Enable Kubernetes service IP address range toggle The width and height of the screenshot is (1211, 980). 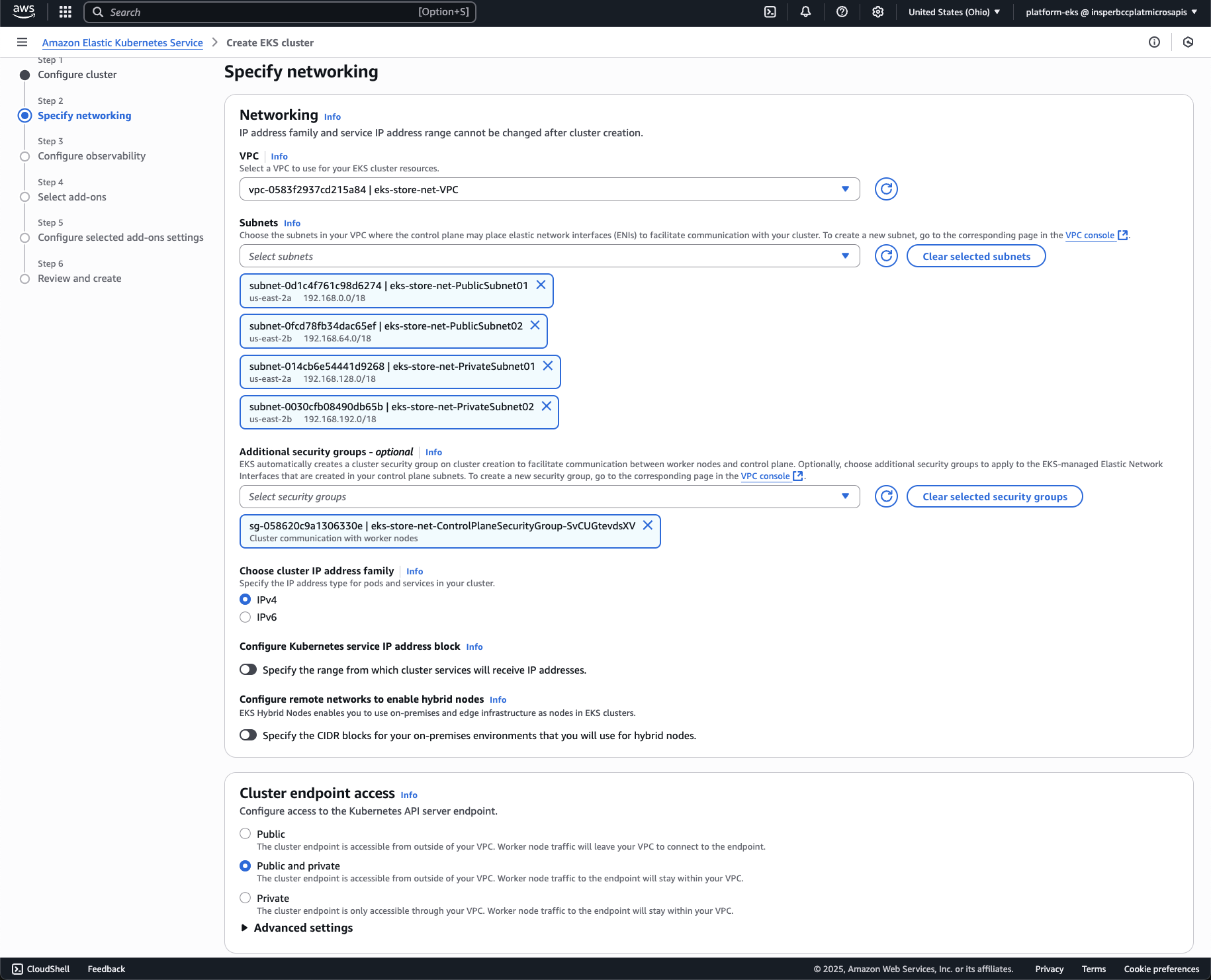click(x=248, y=670)
